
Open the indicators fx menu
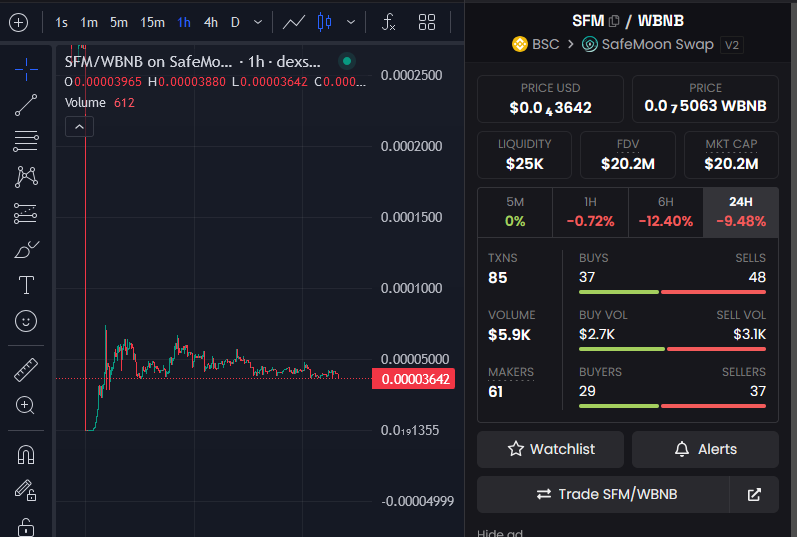point(388,22)
